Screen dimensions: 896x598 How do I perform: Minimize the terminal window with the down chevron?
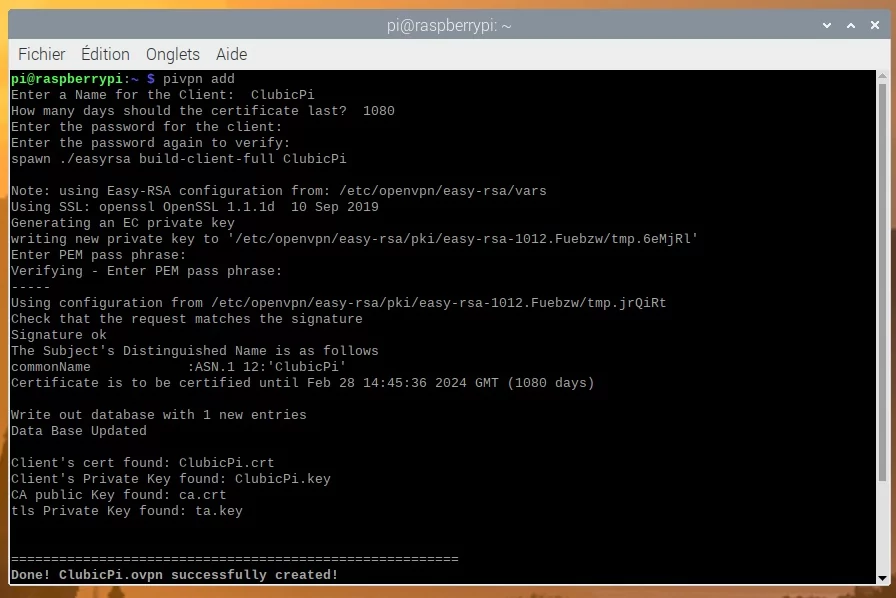click(x=826, y=25)
